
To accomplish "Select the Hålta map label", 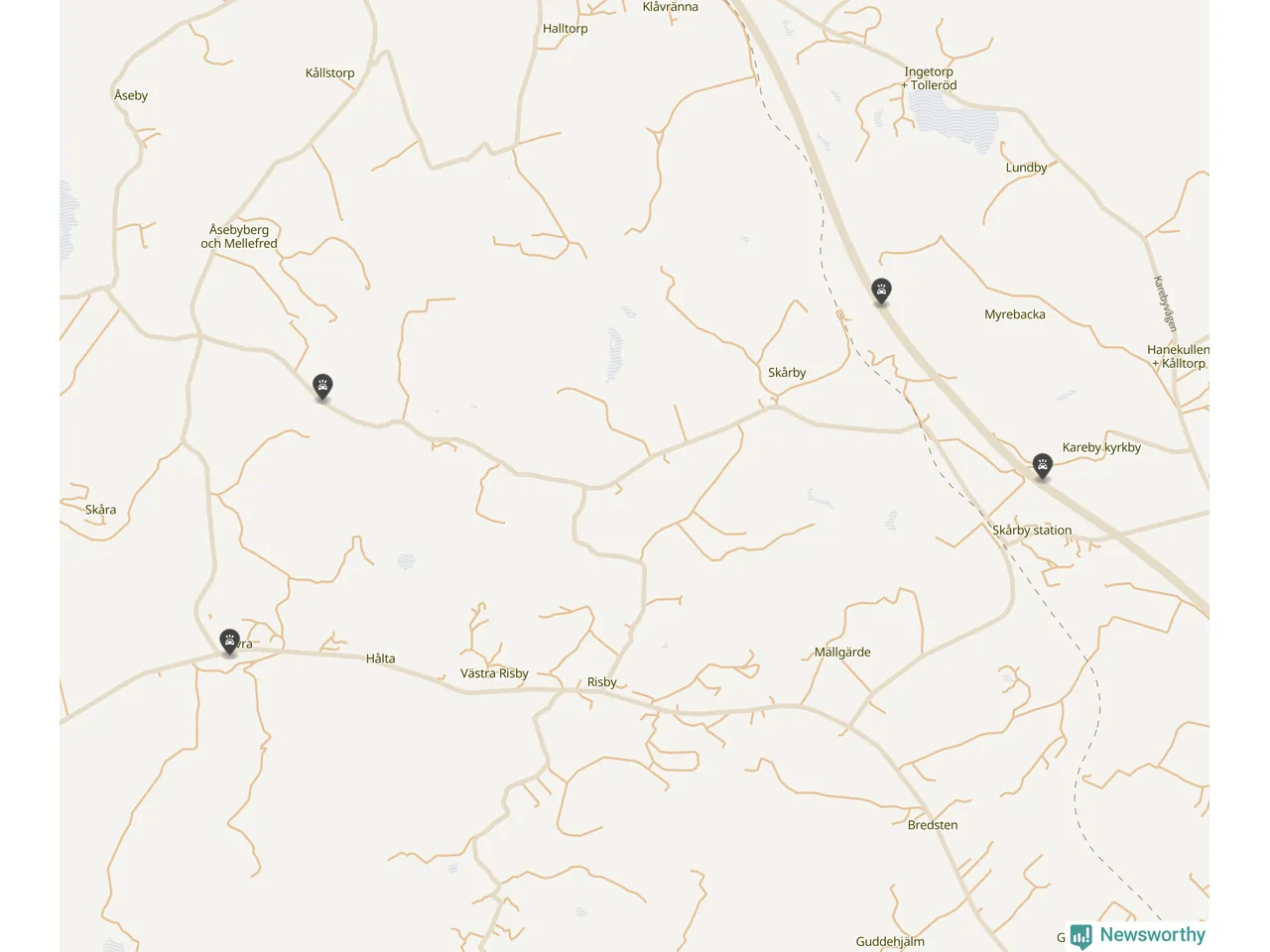I will pyautogui.click(x=380, y=658).
